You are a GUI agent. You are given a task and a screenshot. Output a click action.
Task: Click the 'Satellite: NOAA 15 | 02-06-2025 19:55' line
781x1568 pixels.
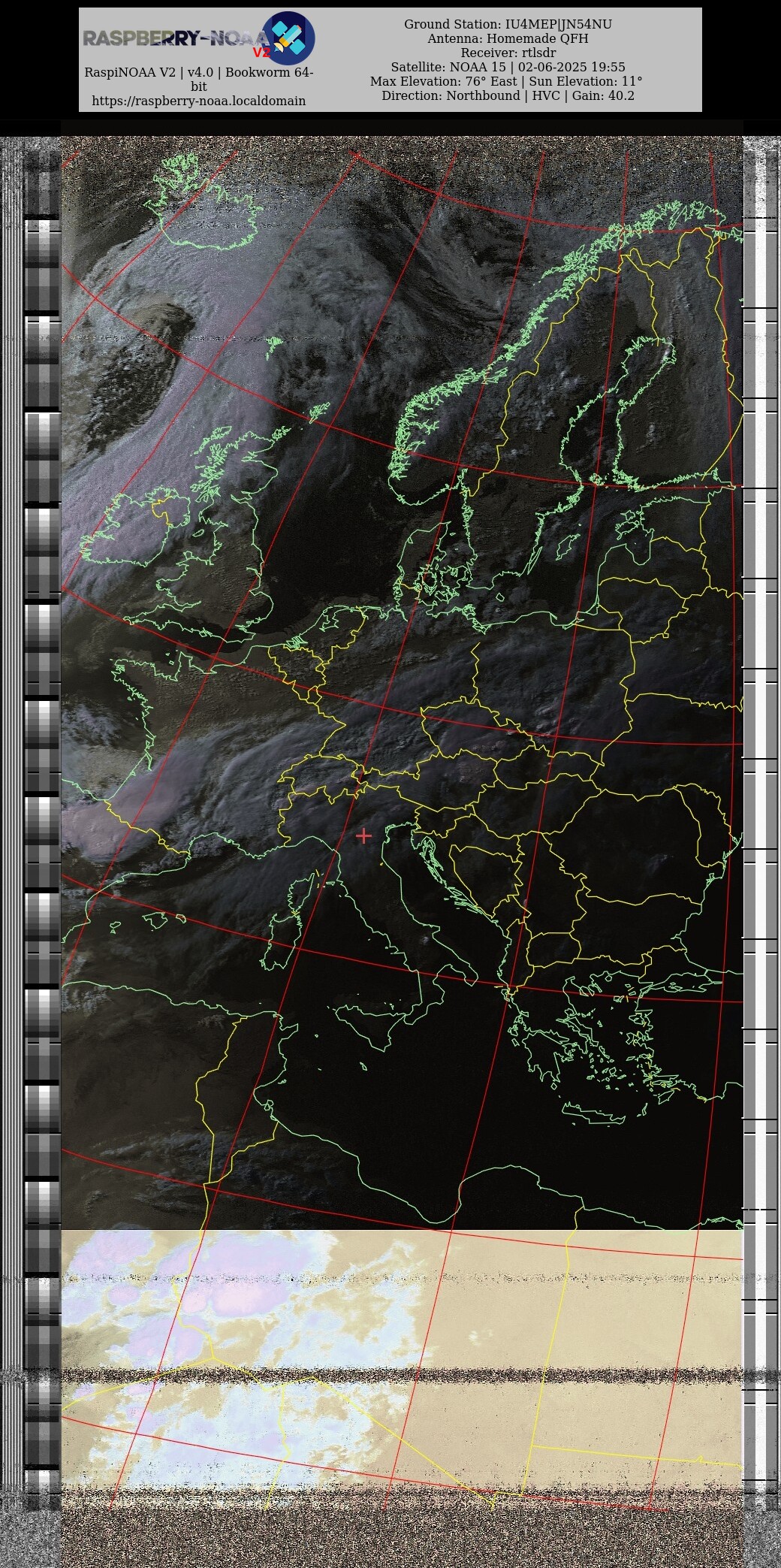click(x=508, y=67)
